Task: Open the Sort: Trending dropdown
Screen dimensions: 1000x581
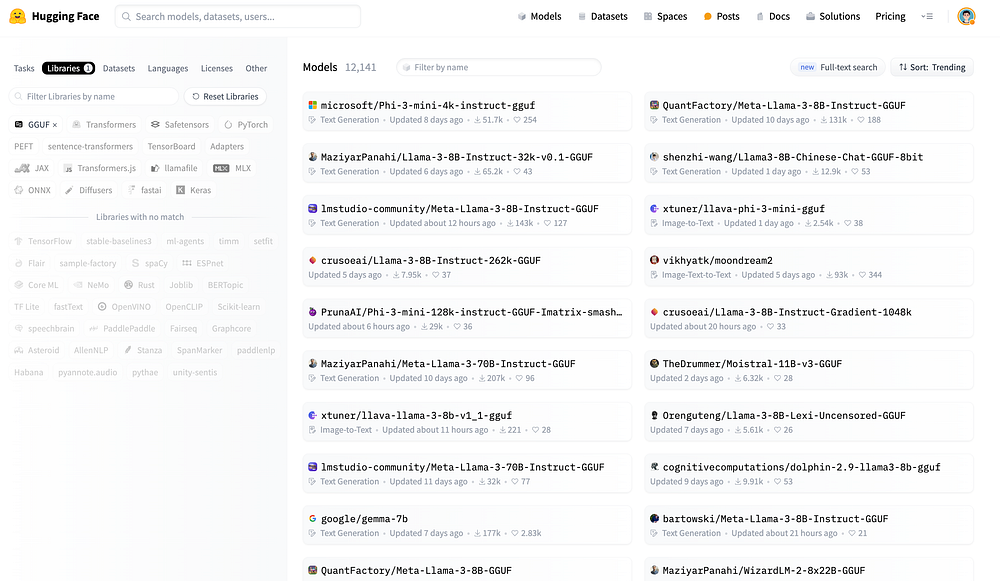Action: pyautogui.click(x=932, y=67)
